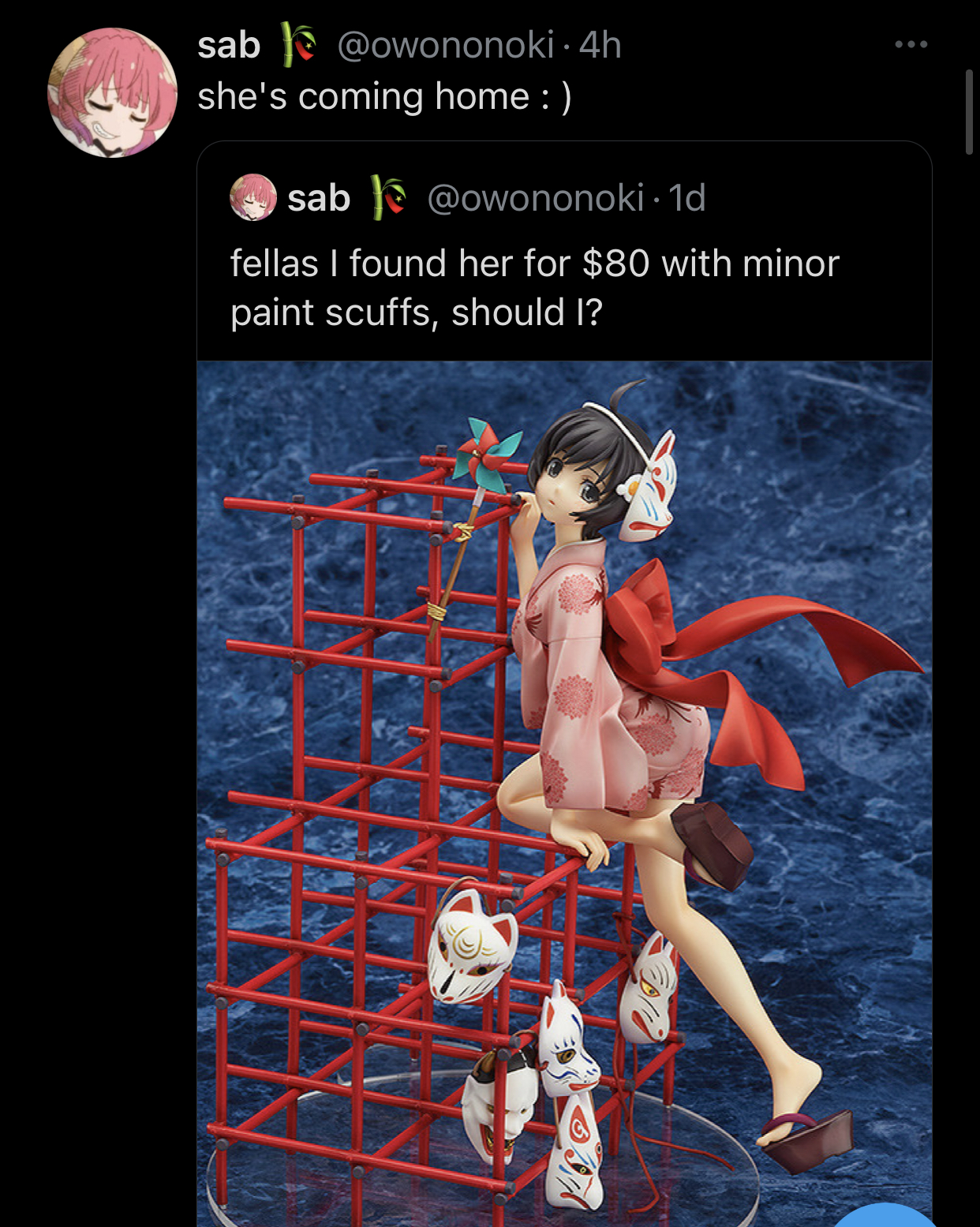Click the small avatar inside the quoted tweet
Image resolution: width=980 pixels, height=1227 pixels.
(x=252, y=197)
